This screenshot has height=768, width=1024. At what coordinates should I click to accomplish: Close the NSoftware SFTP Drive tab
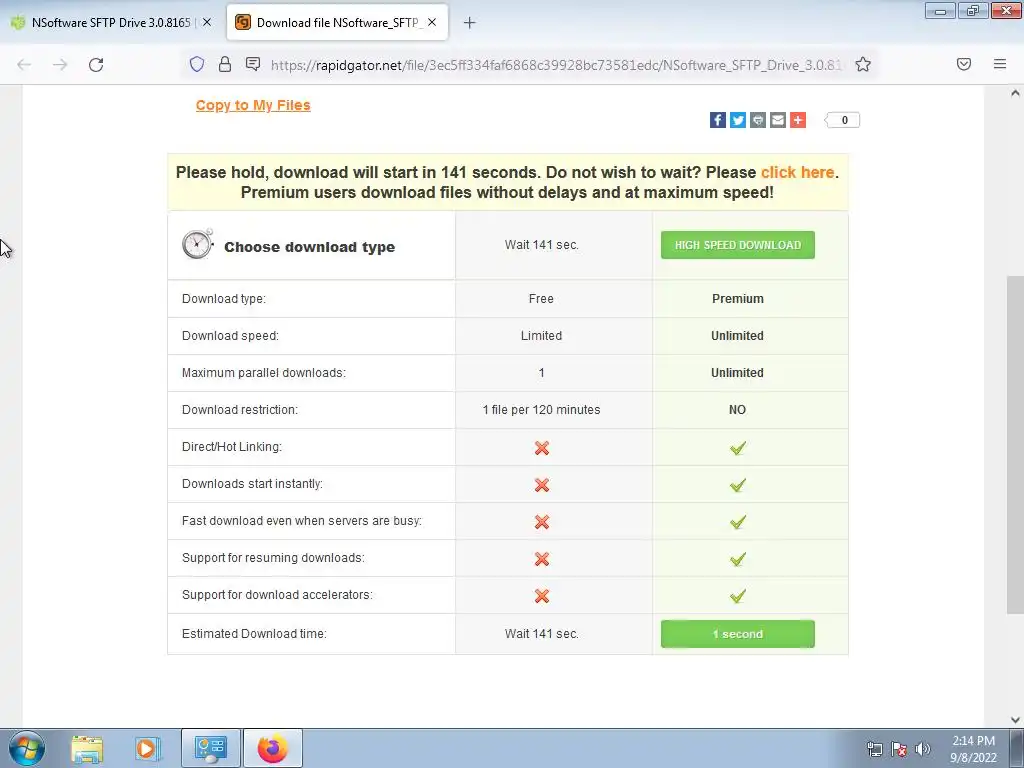point(207,22)
